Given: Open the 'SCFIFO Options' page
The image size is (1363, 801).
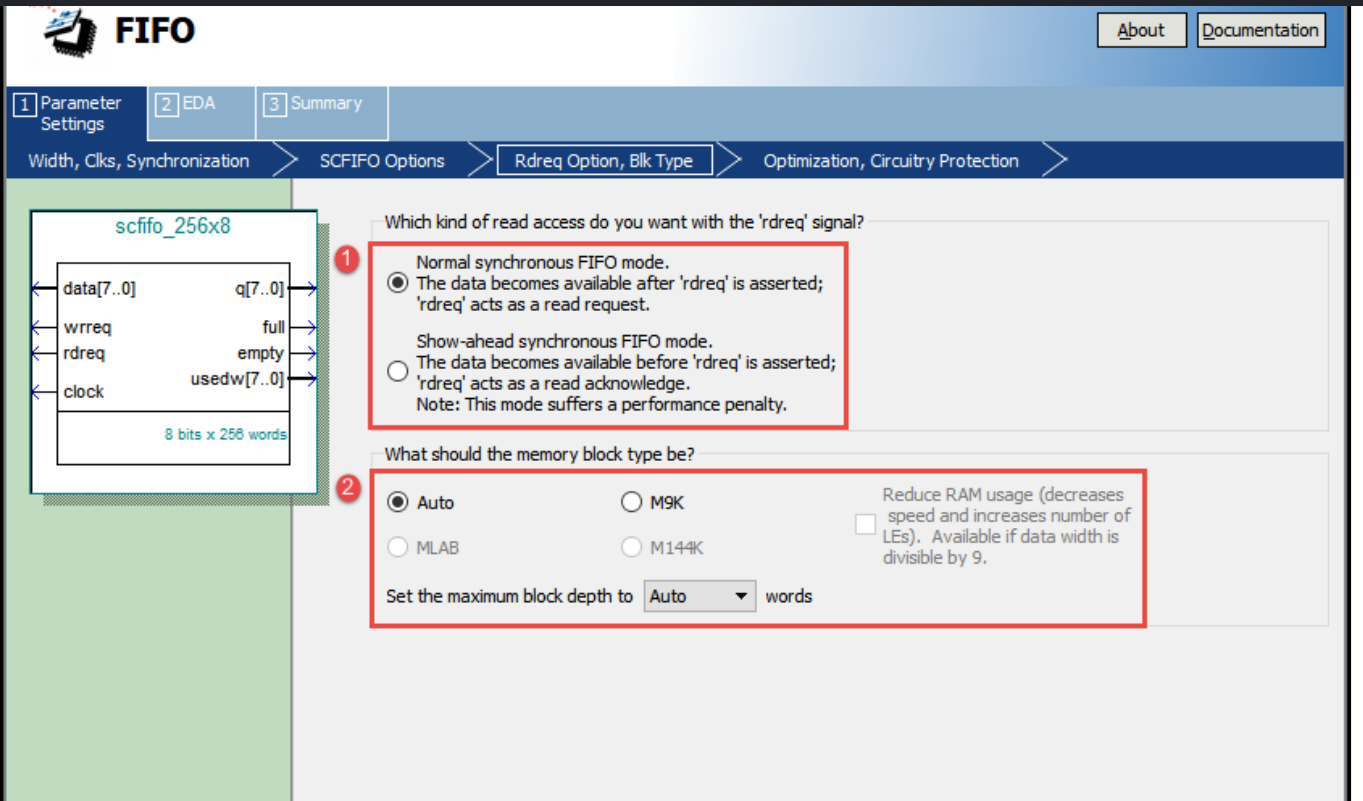Looking at the screenshot, I should (381, 160).
